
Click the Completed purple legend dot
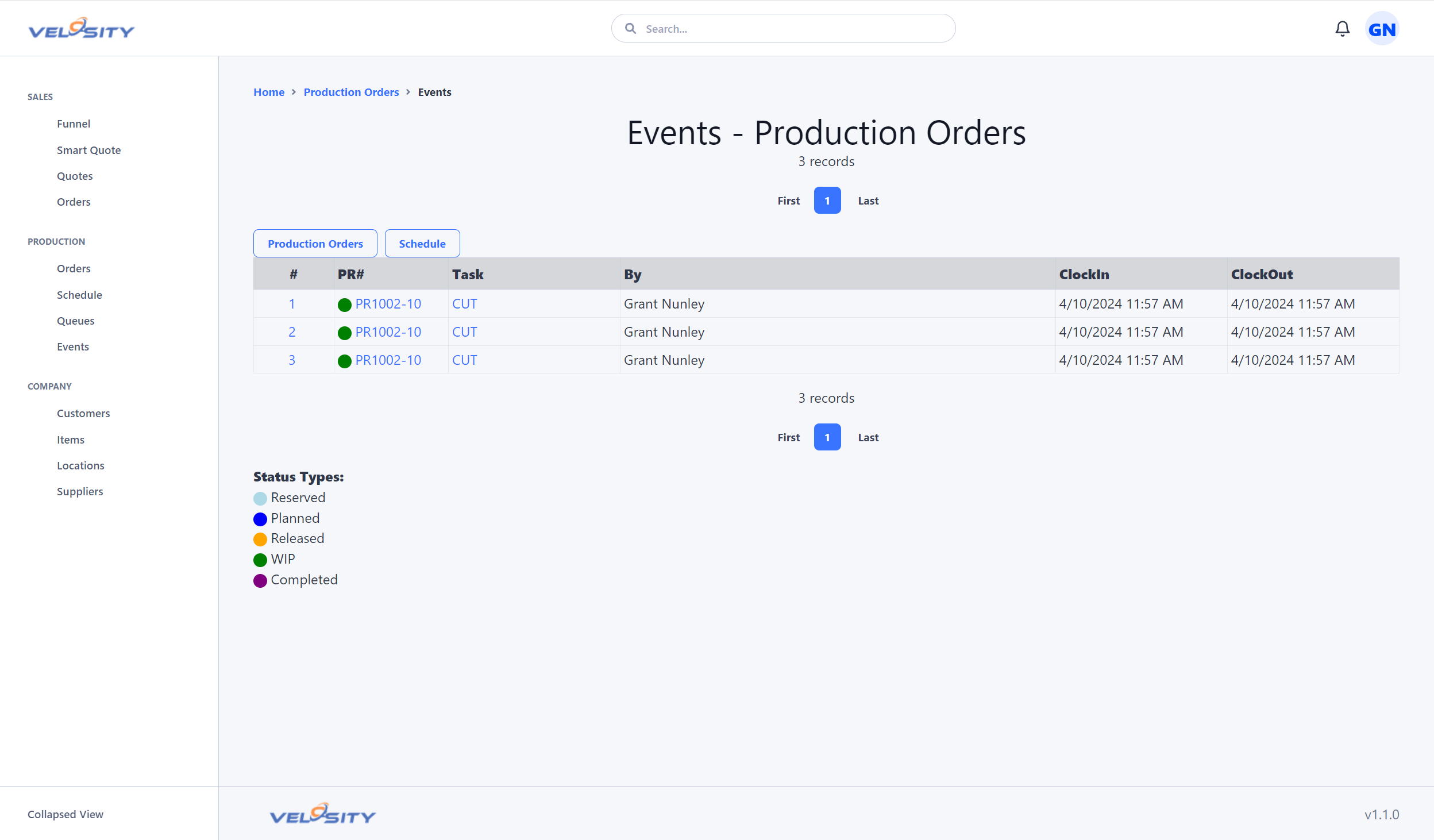[260, 580]
